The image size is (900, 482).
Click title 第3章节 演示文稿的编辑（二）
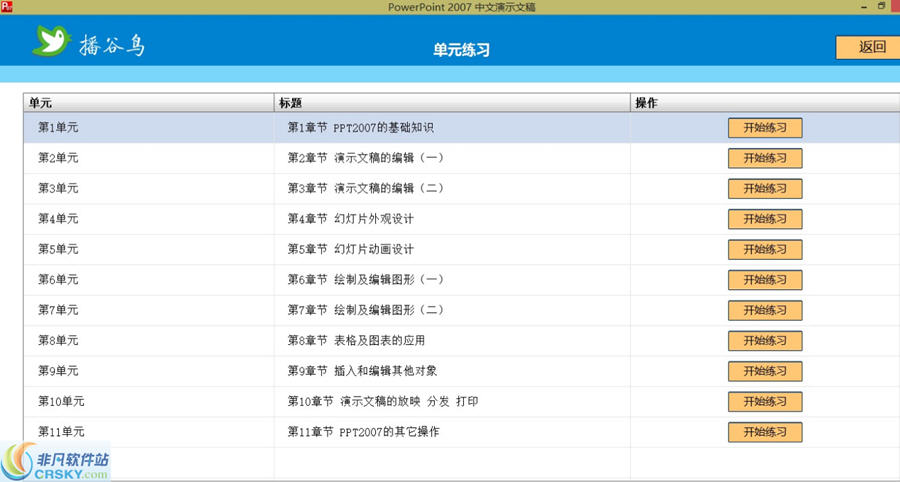[x=366, y=188]
